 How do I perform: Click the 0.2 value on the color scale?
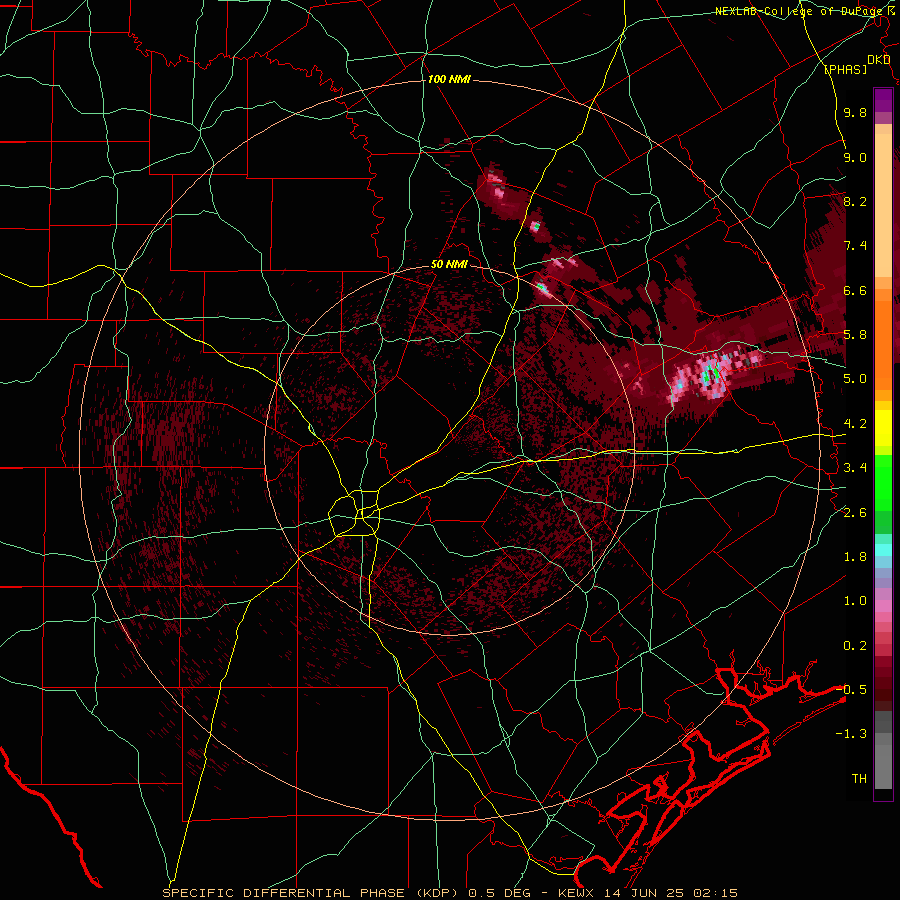[855, 646]
